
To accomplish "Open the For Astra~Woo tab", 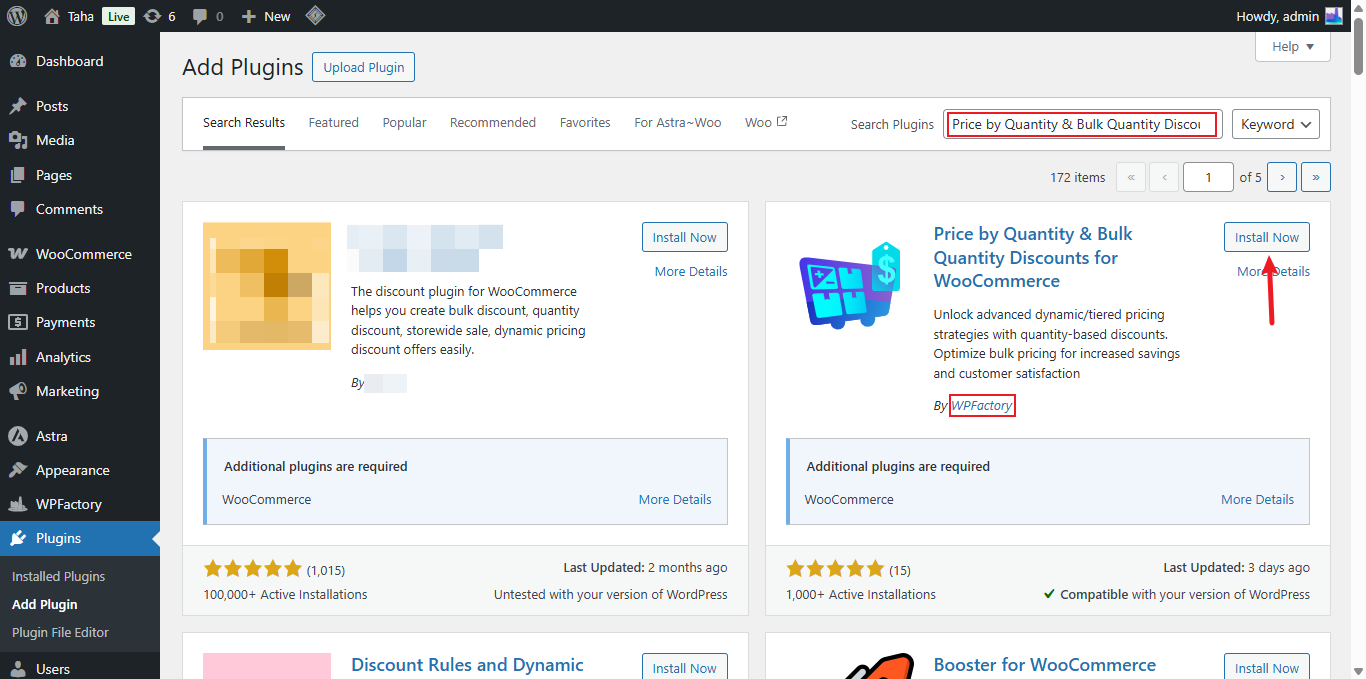I will click(x=677, y=123).
